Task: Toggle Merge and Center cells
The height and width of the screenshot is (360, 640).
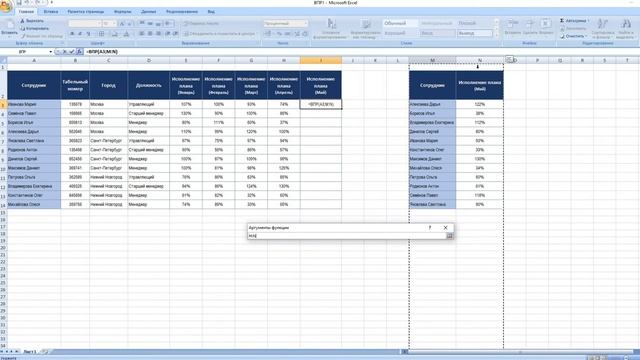Action: [220, 34]
